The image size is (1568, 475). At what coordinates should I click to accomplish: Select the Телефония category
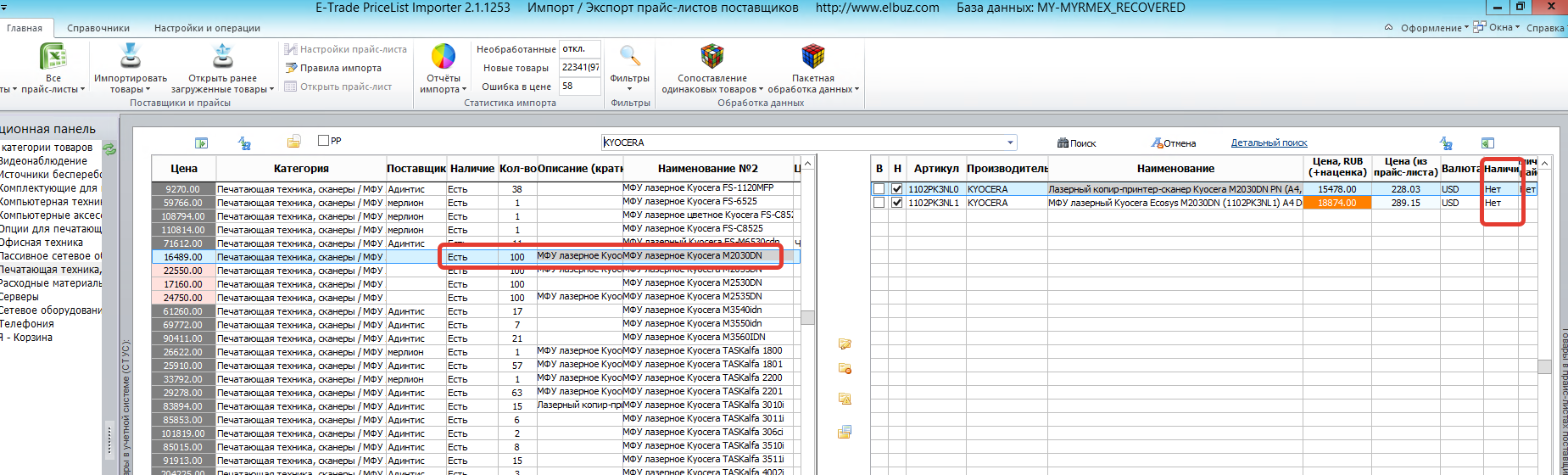tap(27, 324)
